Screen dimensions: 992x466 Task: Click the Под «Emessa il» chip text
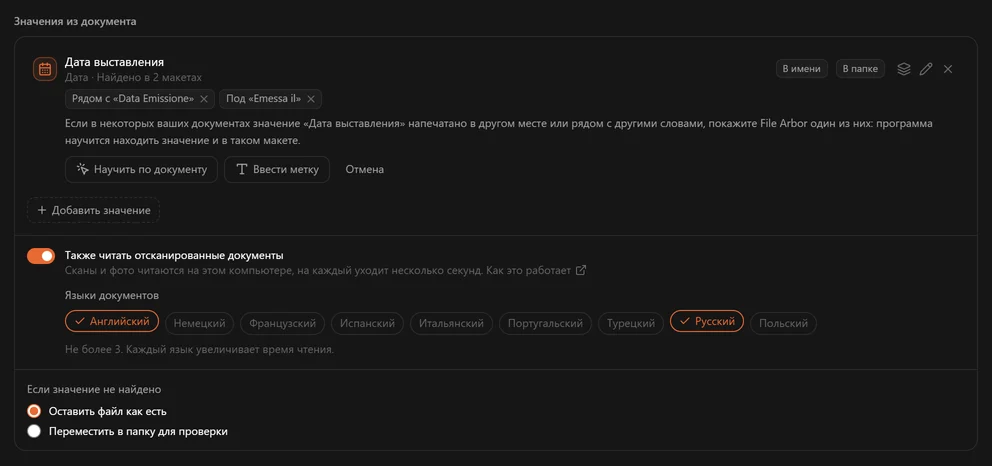[x=263, y=99]
